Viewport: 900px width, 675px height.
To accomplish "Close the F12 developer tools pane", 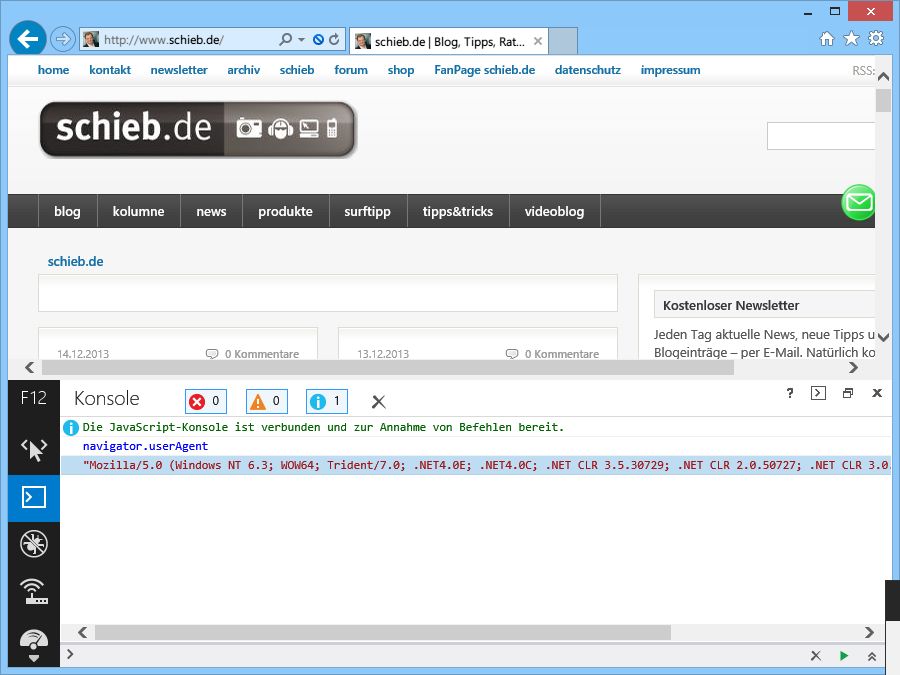I will [877, 393].
